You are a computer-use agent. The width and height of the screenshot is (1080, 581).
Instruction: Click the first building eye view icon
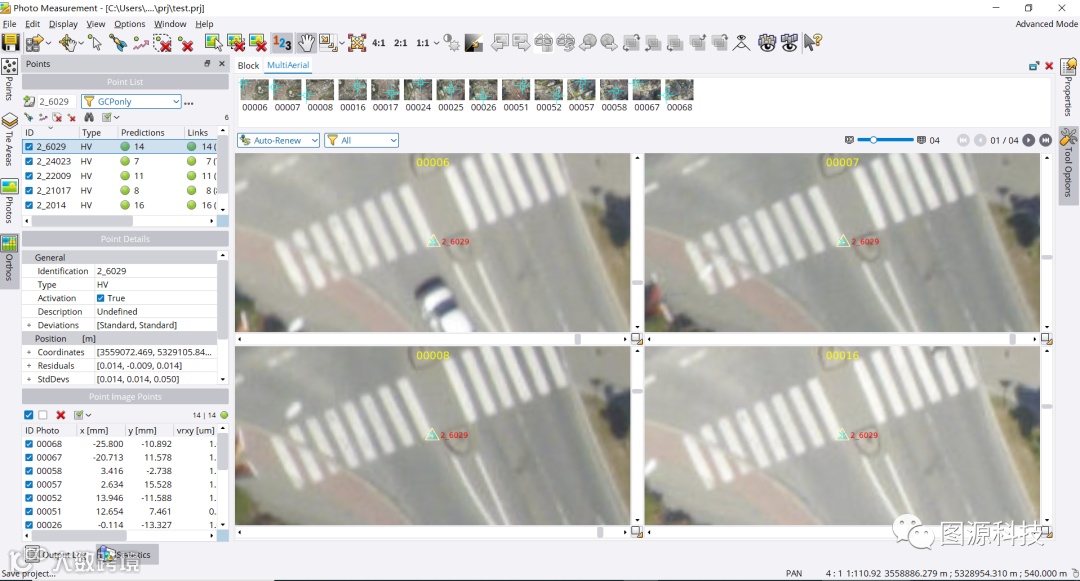click(x=767, y=43)
